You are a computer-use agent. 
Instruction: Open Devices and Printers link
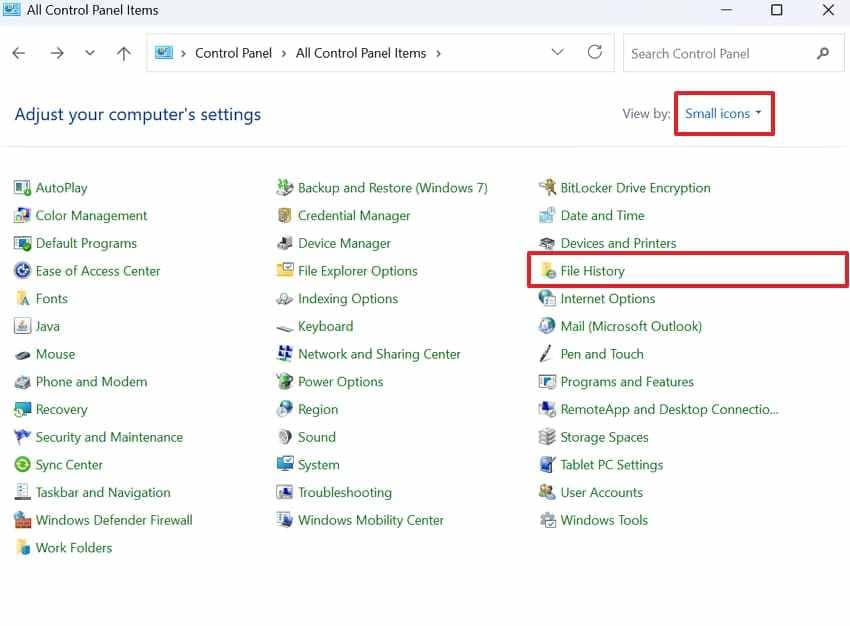click(x=618, y=243)
